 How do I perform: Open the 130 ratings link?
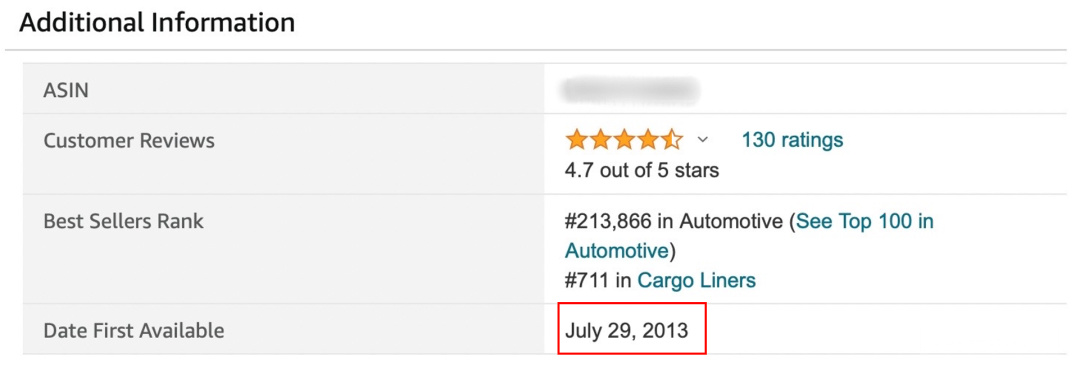(x=792, y=141)
